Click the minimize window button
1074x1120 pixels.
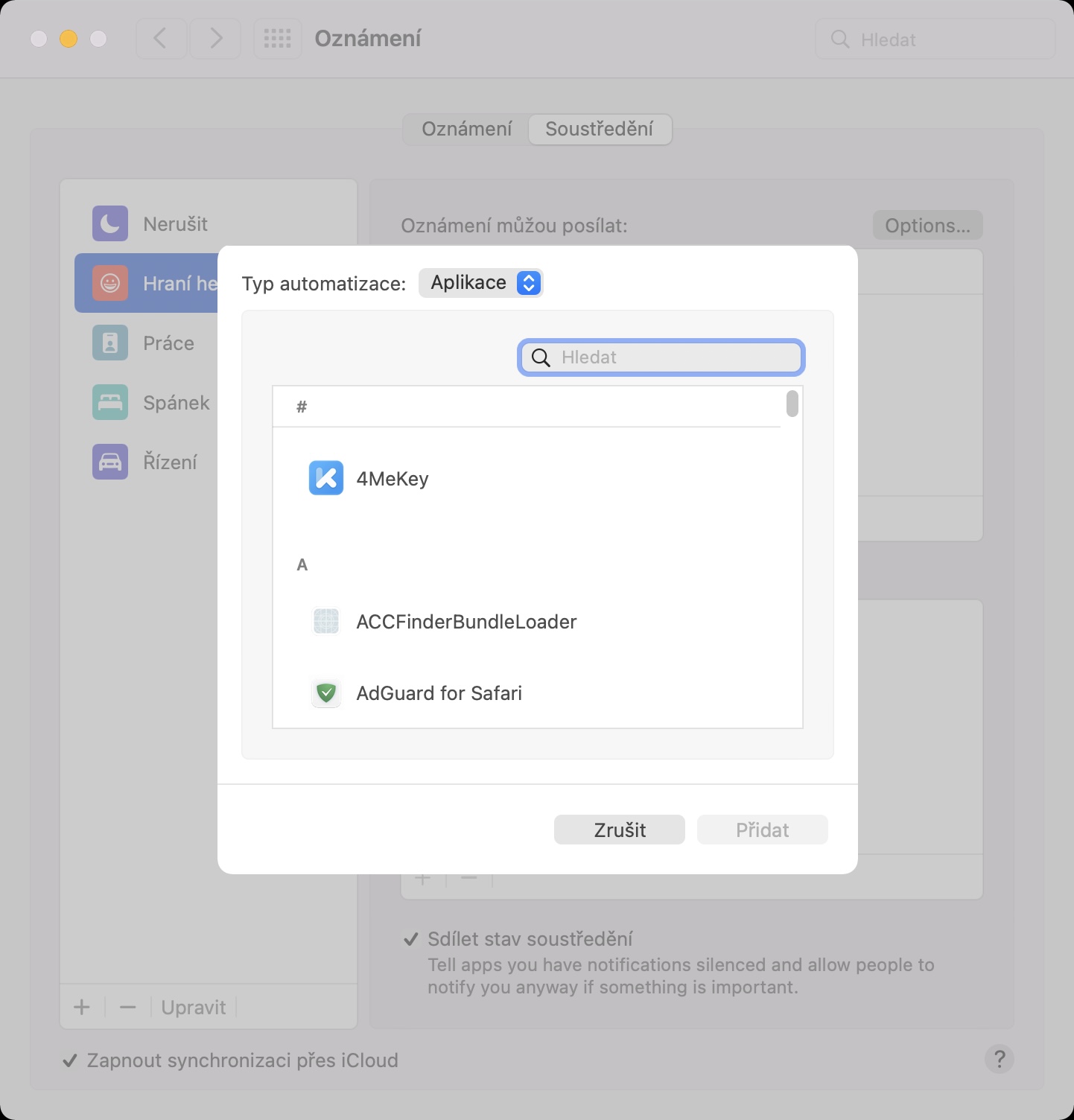[69, 39]
